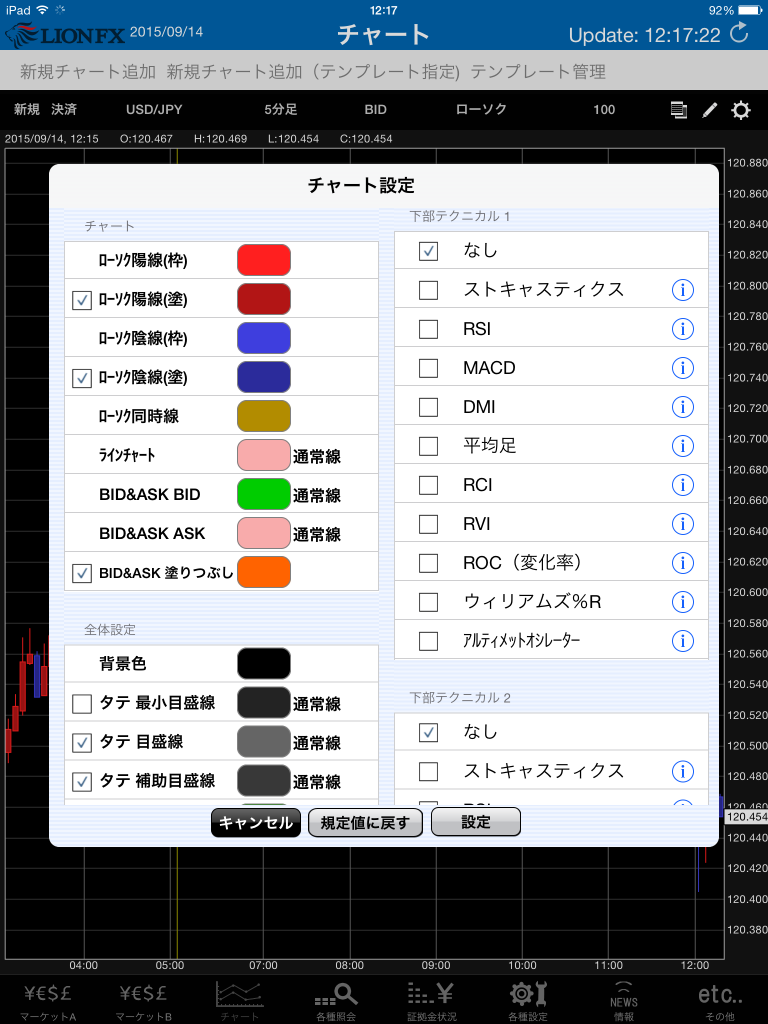
Task: Open マーケットB tab icon
Action: click(x=143, y=1001)
